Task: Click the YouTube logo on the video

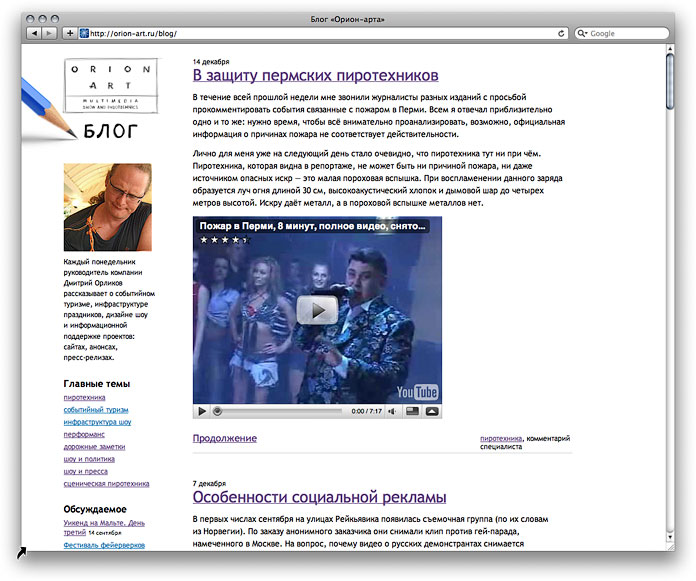Action: 418,392
